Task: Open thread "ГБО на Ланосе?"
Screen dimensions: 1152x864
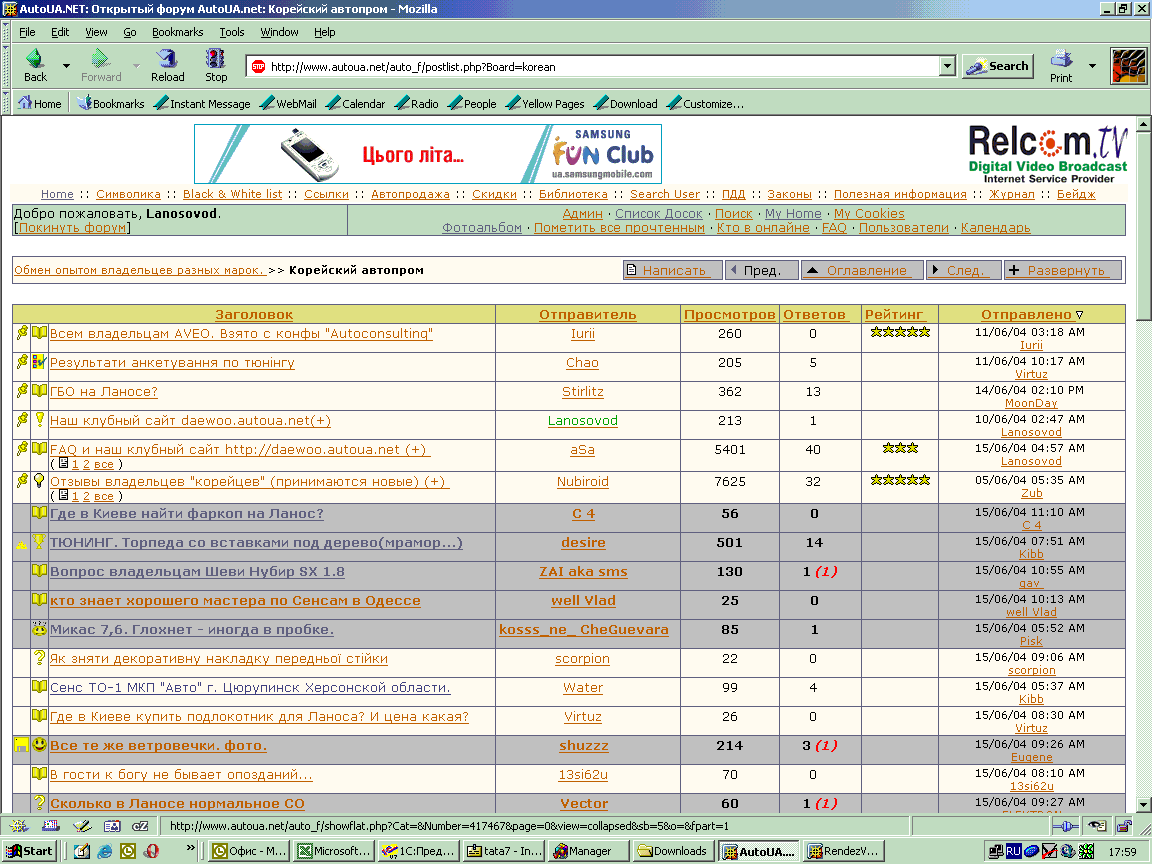Action: coord(104,392)
